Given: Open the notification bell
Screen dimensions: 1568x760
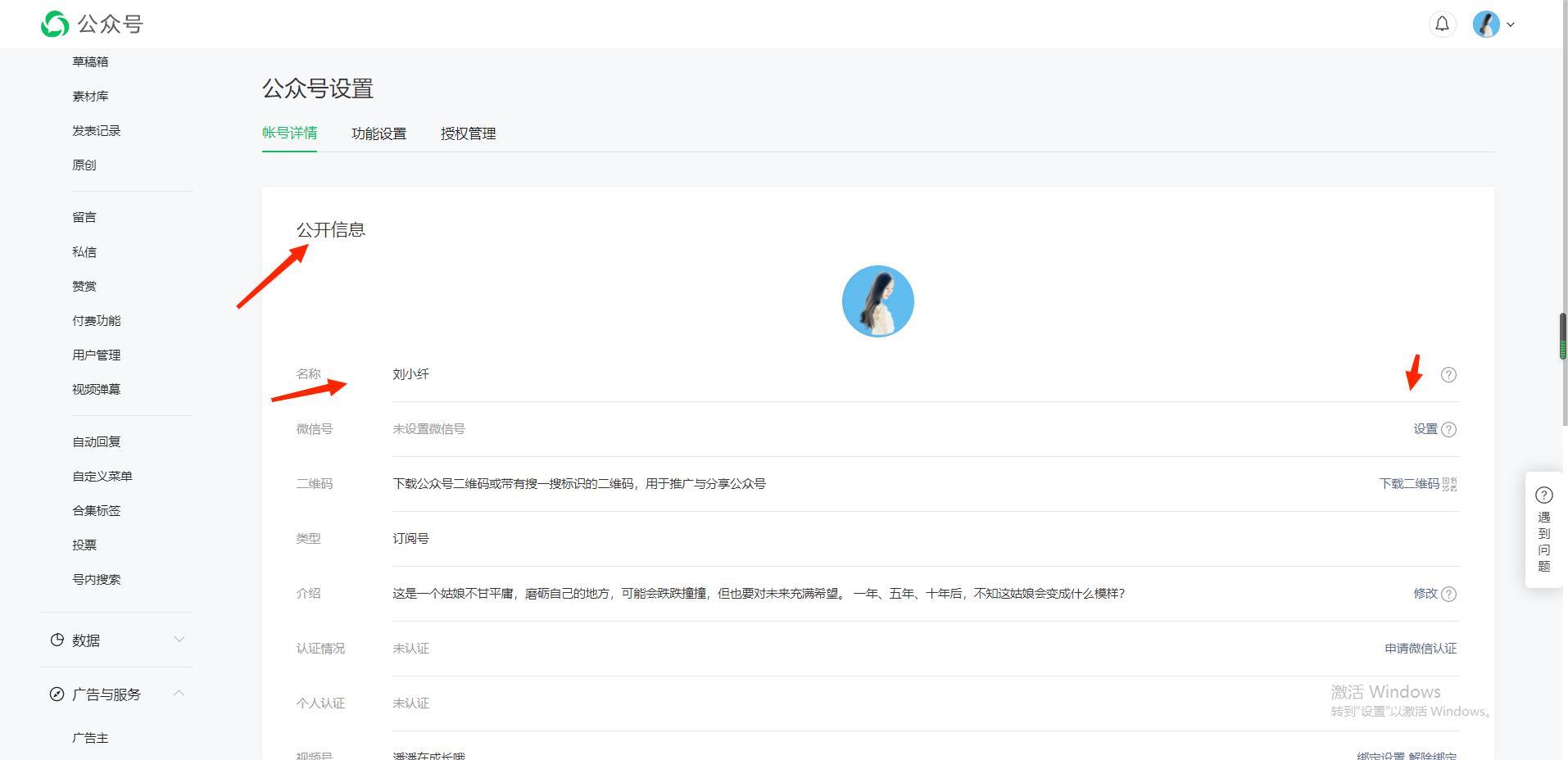Looking at the screenshot, I should click(x=1442, y=24).
